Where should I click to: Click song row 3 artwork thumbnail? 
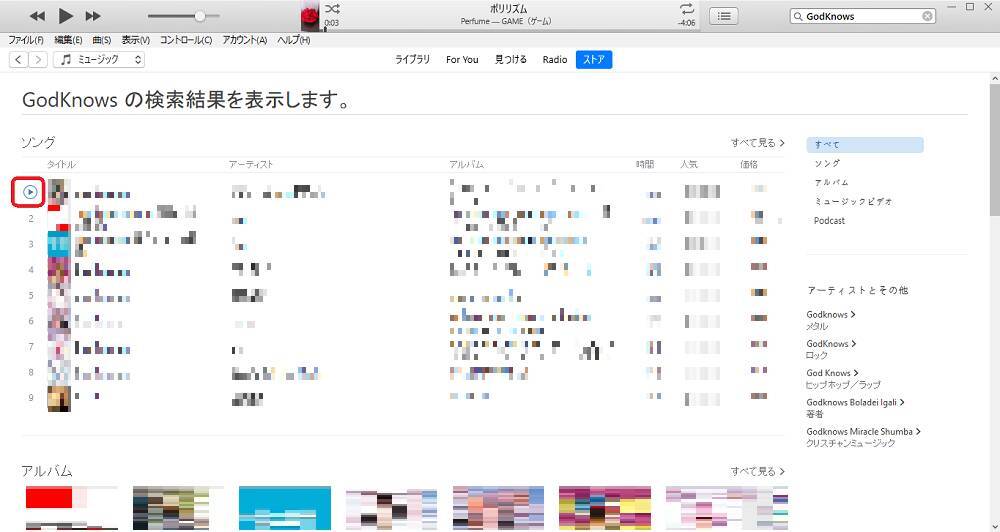(x=59, y=244)
